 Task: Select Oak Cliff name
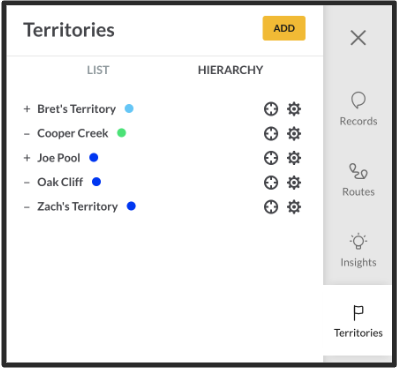pyautogui.click(x=60, y=182)
